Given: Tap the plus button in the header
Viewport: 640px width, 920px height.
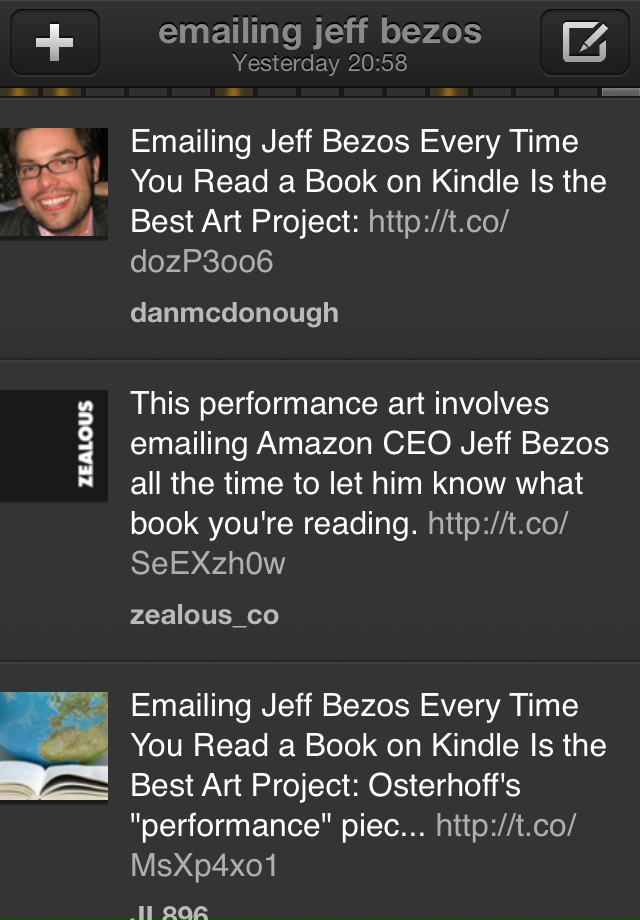Looking at the screenshot, I should 54,42.
